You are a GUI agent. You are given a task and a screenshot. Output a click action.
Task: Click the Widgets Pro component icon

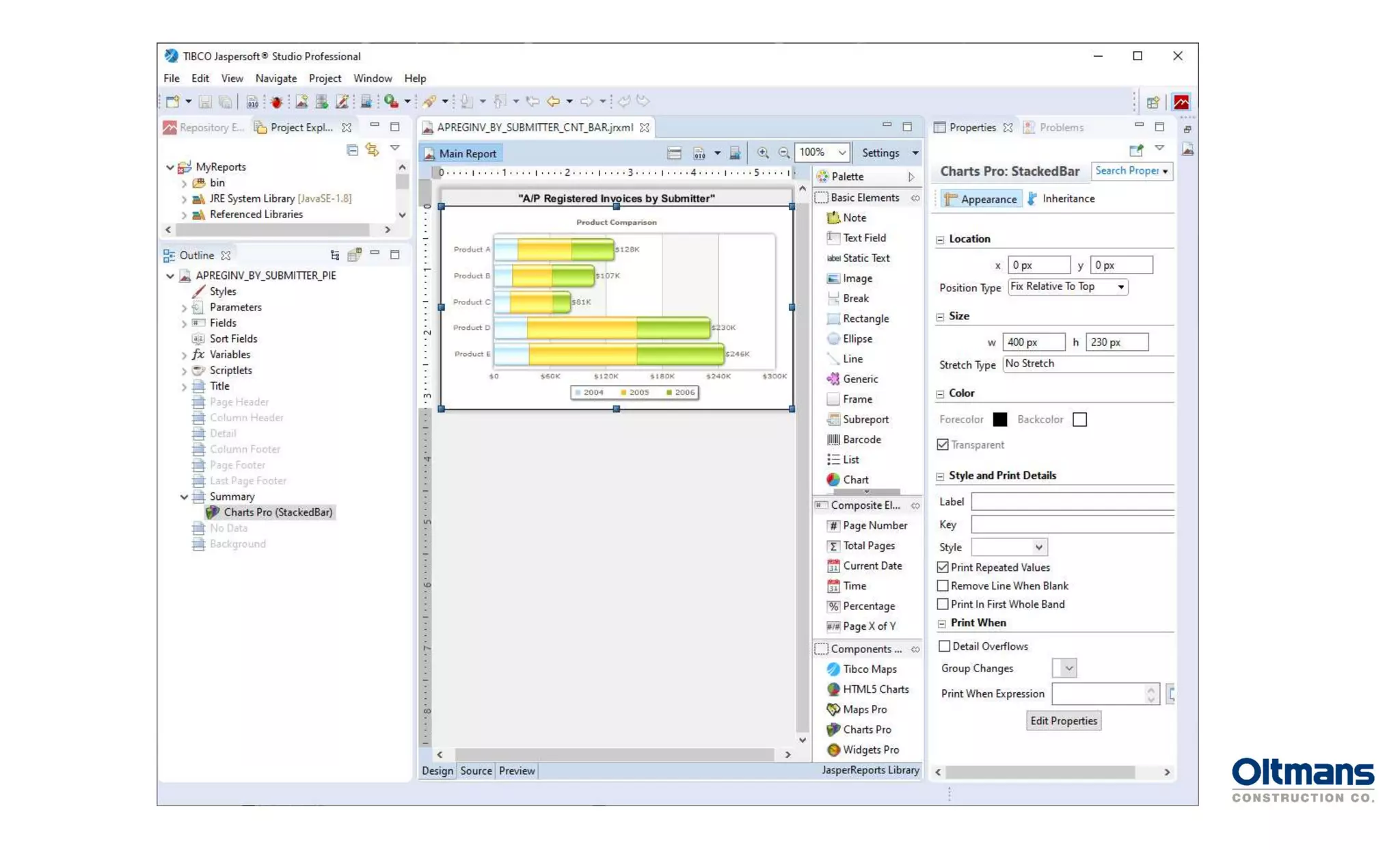click(x=833, y=749)
